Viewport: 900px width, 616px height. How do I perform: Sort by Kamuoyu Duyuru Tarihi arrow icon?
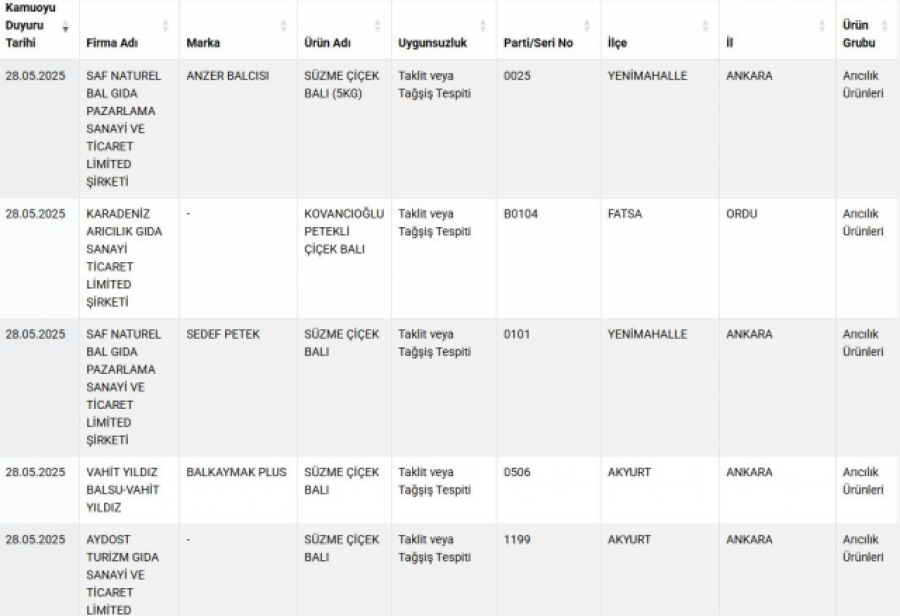[66, 26]
